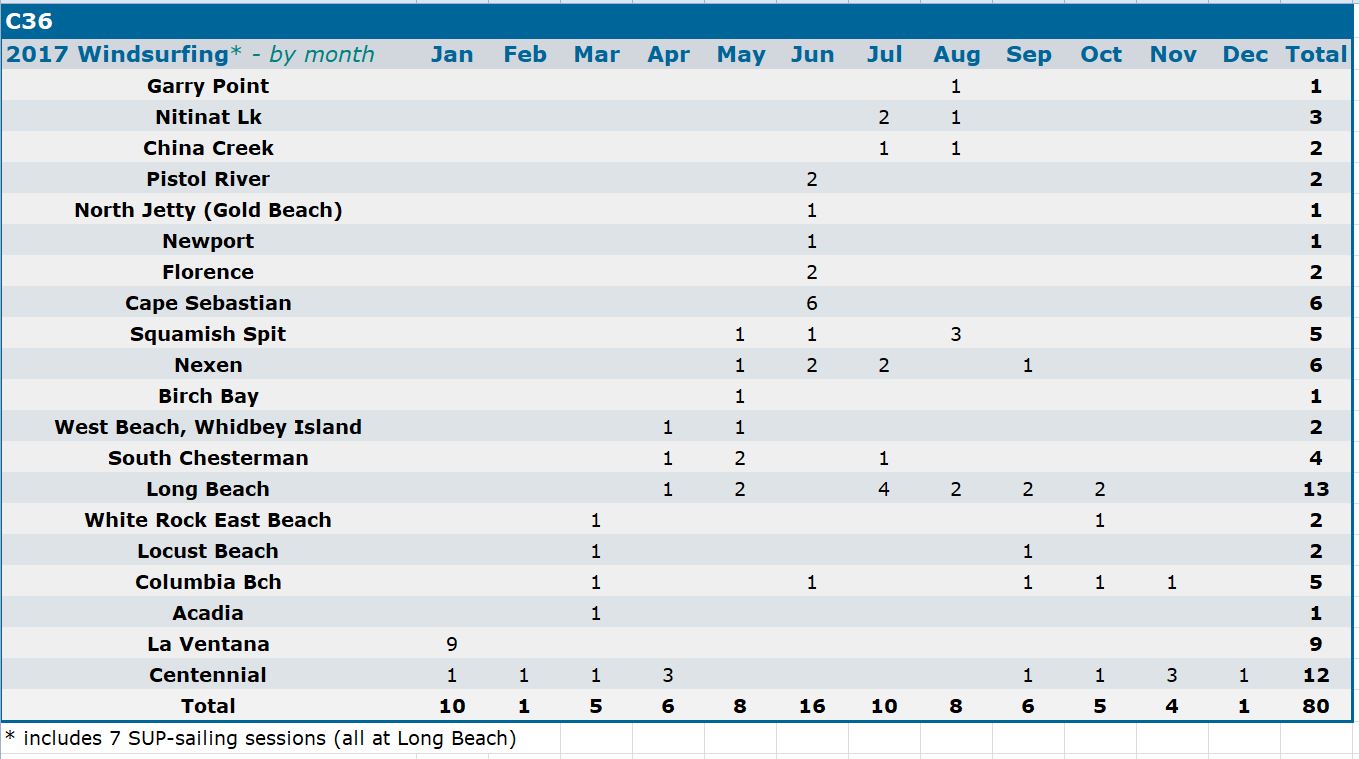Viewport: 1359px width, 759px height.
Task: Select South Chesterman's May value 2
Action: pos(740,458)
